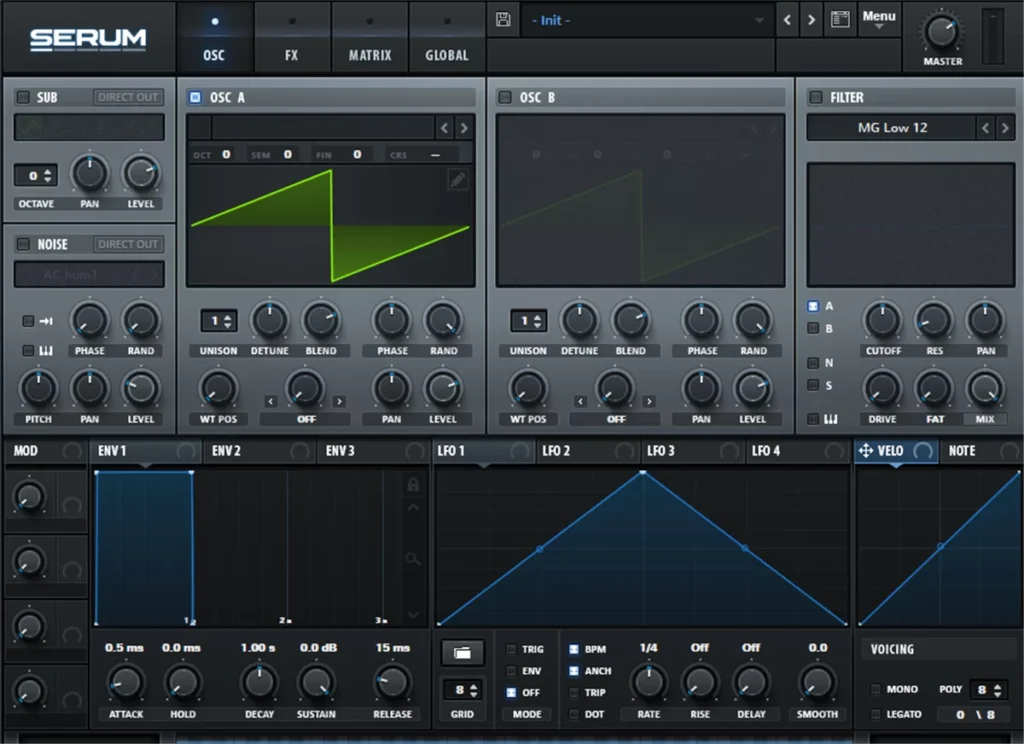Open the AC hum1 noise sample selector
This screenshot has height=744, width=1024.
point(89,274)
